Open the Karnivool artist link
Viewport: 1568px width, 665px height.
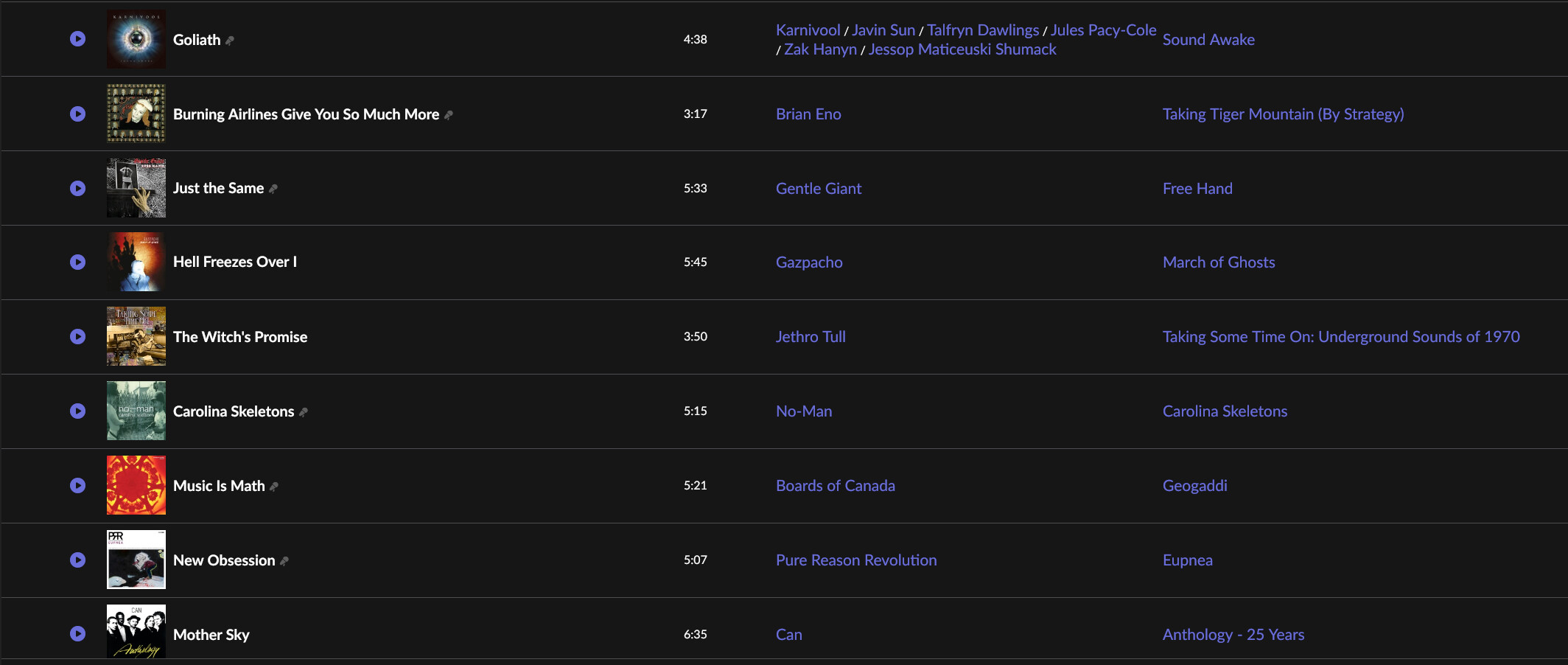[808, 30]
